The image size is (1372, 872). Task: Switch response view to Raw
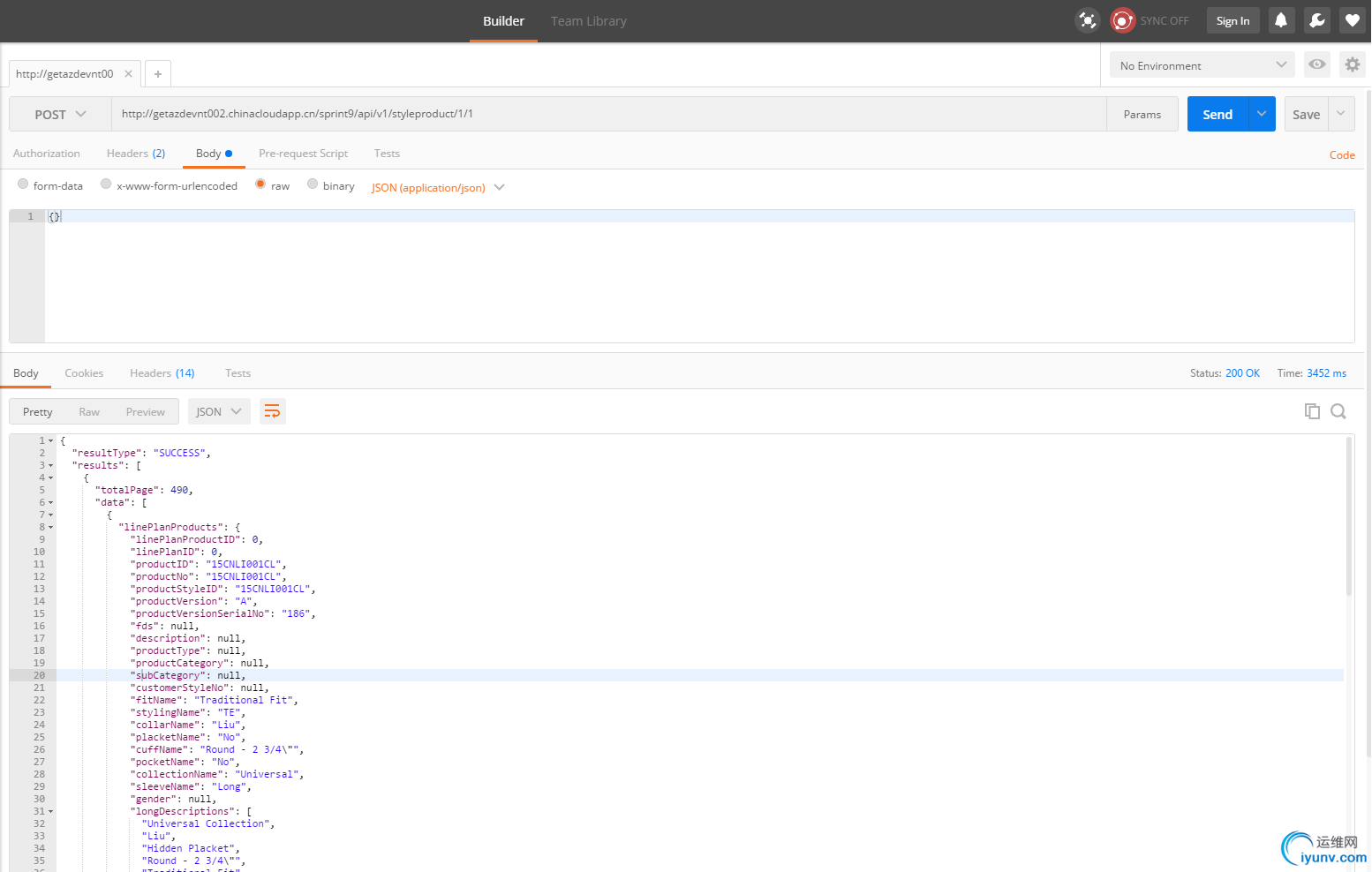click(x=89, y=411)
